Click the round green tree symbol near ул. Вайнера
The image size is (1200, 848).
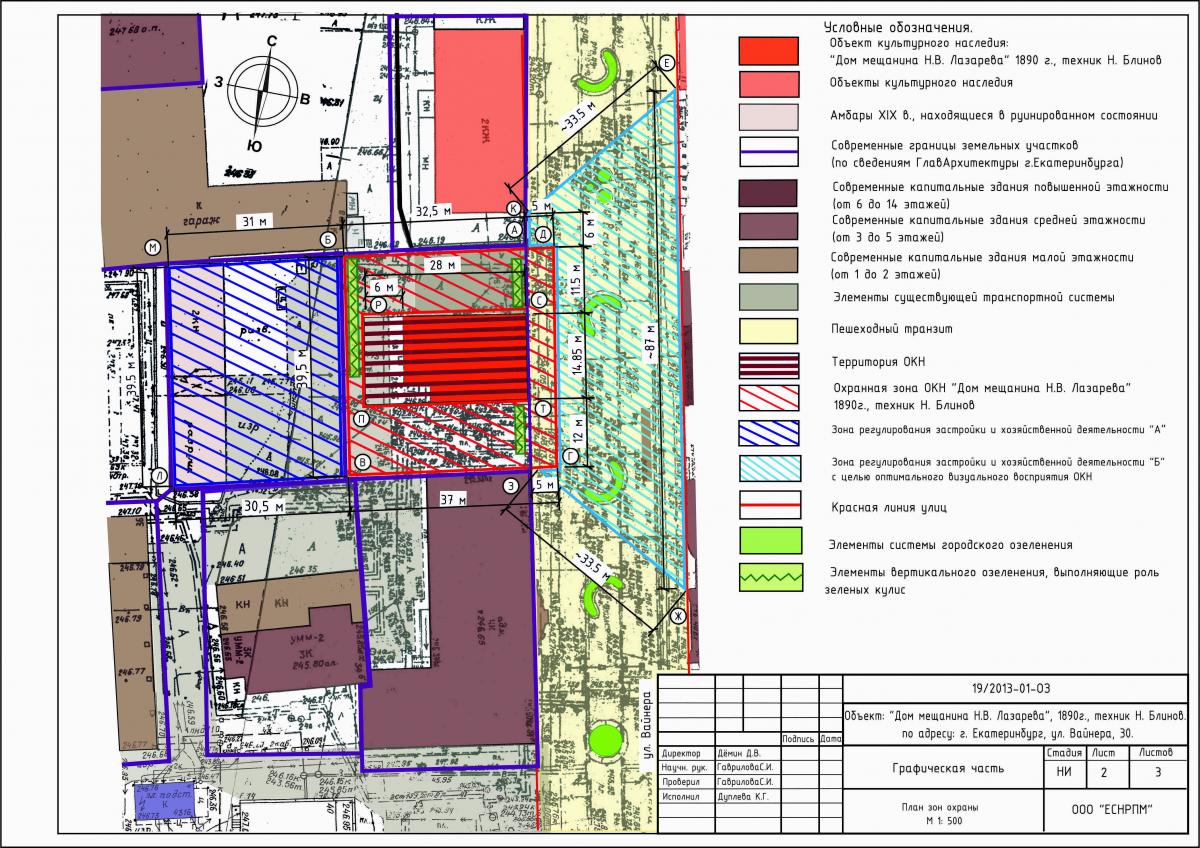602,741
